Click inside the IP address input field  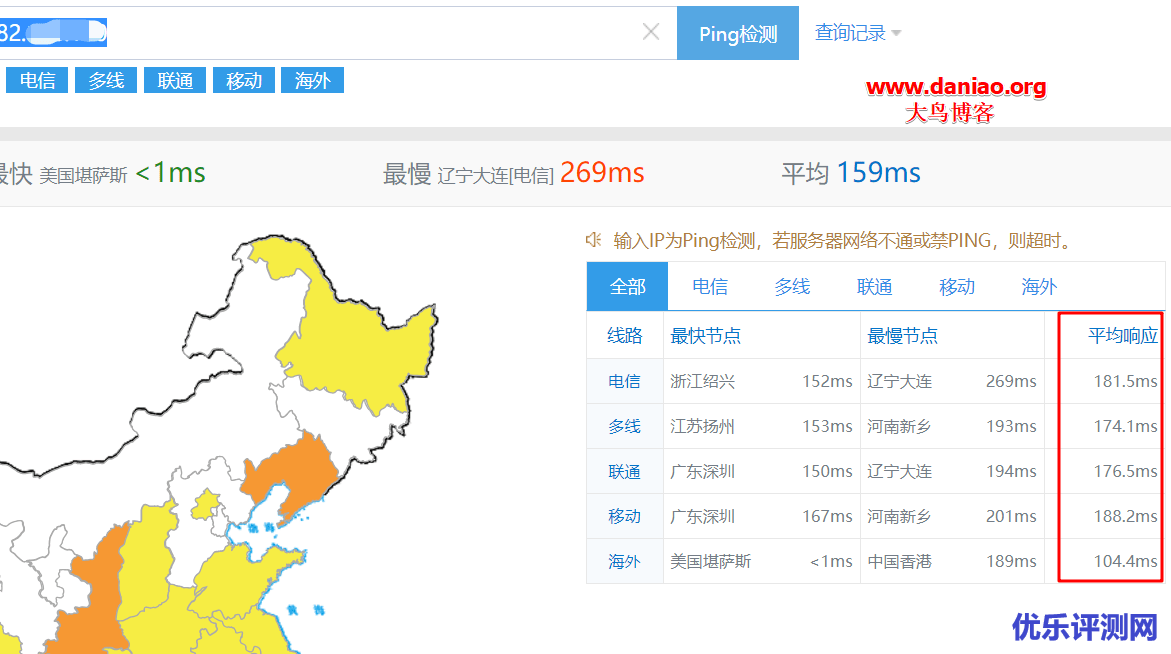pyautogui.click(x=300, y=33)
